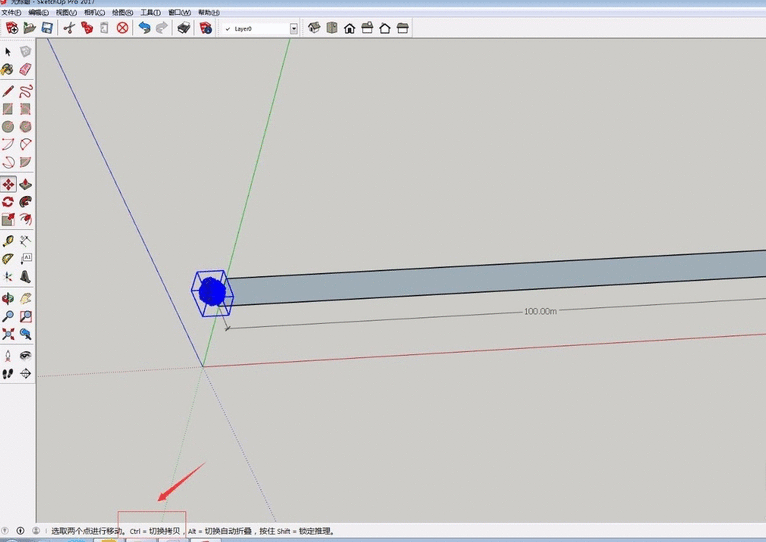The height and width of the screenshot is (542, 766).
Task: Switch to Iso view house icon
Action: [x=313, y=28]
